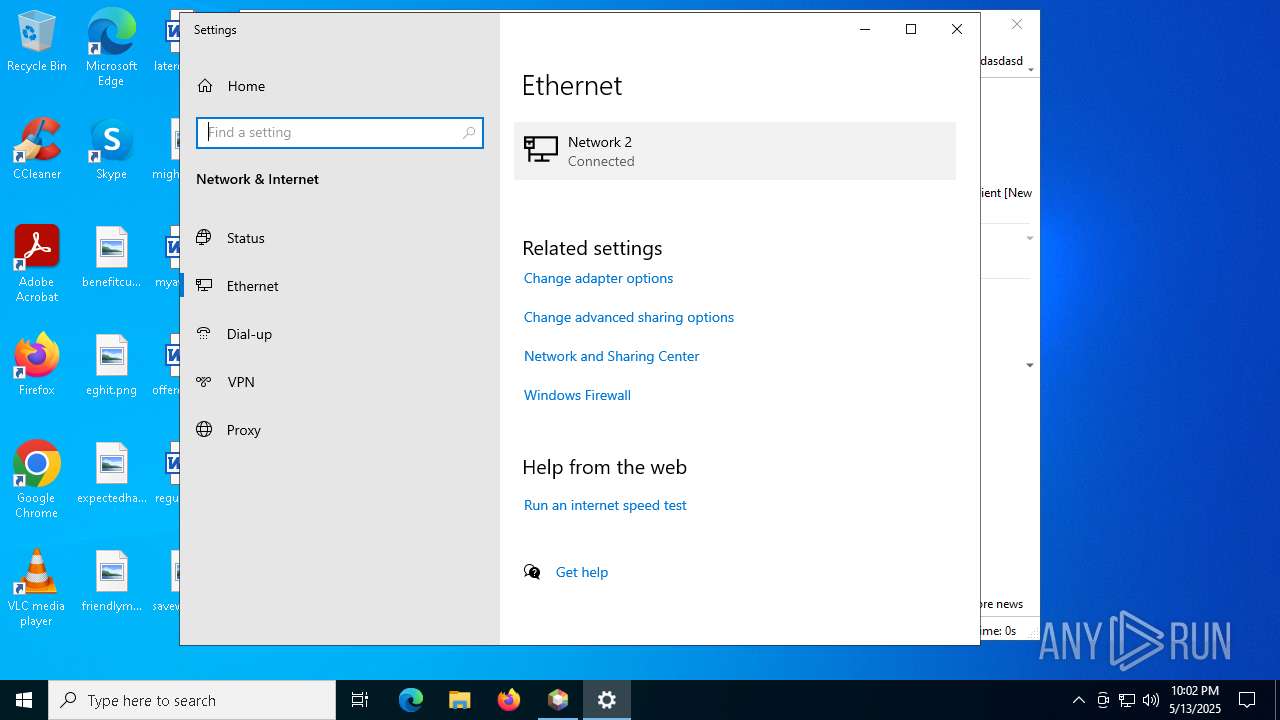Open CCleaner desktop shortcut

tap(37, 150)
